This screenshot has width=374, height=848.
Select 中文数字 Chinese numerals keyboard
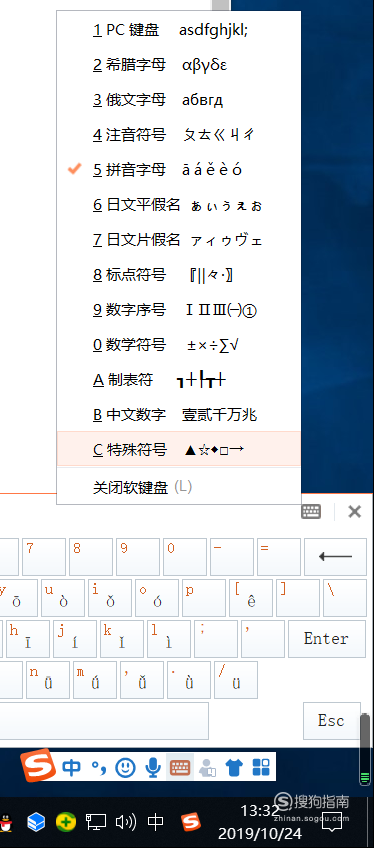click(x=178, y=415)
